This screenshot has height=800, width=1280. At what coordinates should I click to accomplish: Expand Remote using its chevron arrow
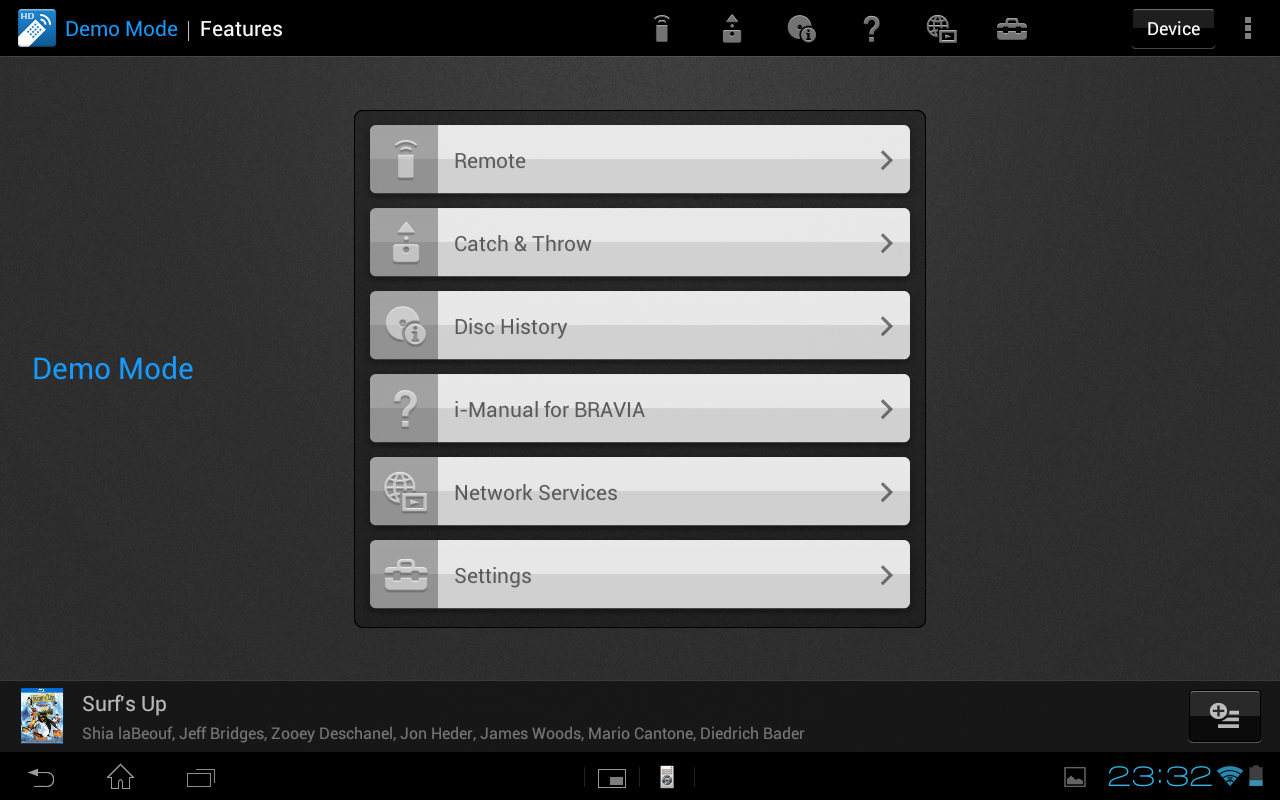(x=886, y=160)
